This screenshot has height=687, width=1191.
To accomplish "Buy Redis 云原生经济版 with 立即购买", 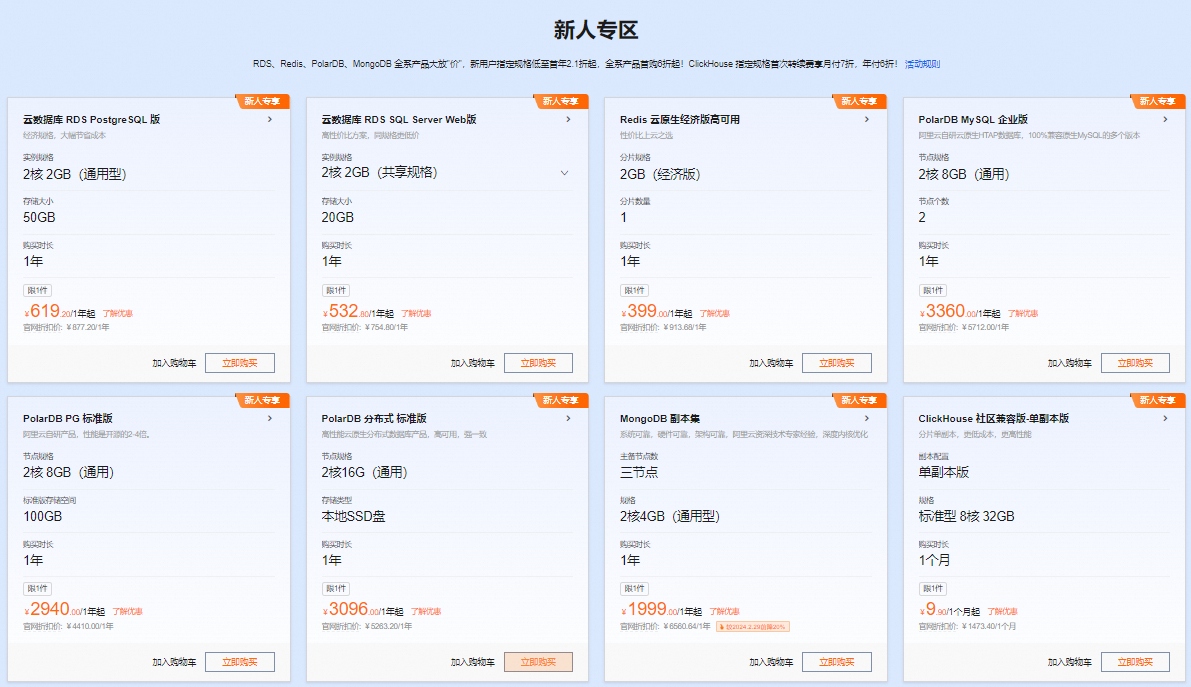I will coord(837,363).
